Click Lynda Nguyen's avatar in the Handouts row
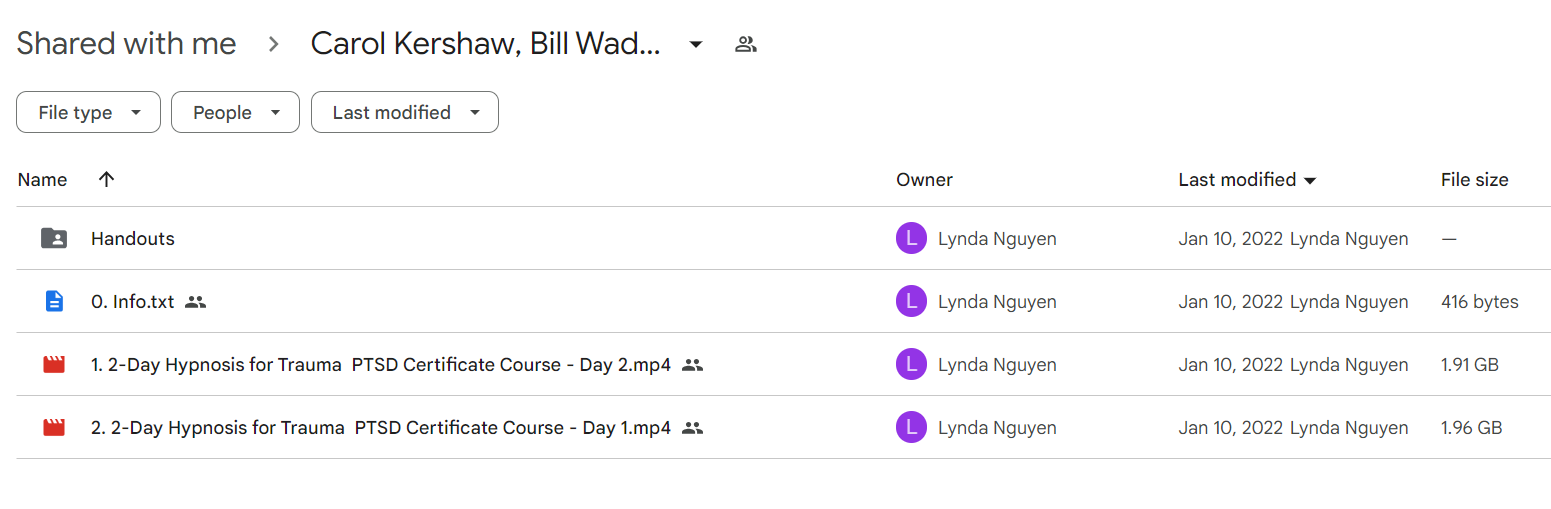This screenshot has height=509, width=1551. (x=911, y=238)
